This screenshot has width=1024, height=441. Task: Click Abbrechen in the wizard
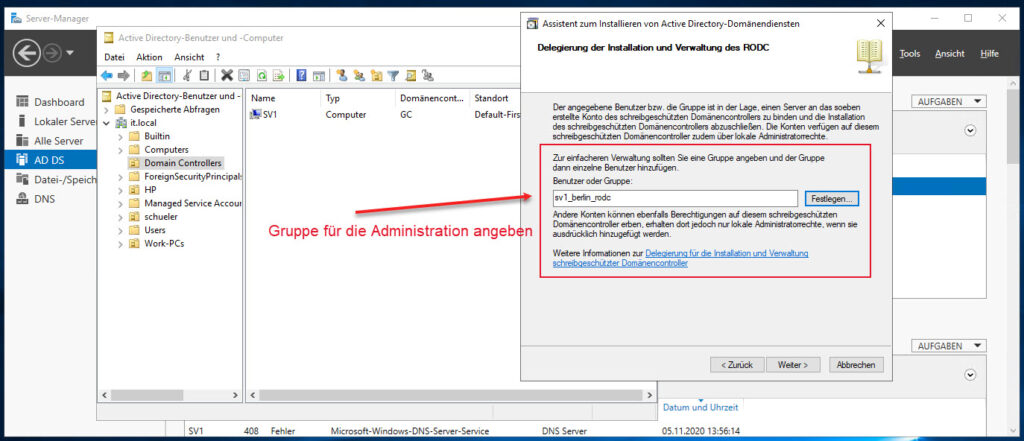[x=856, y=365]
